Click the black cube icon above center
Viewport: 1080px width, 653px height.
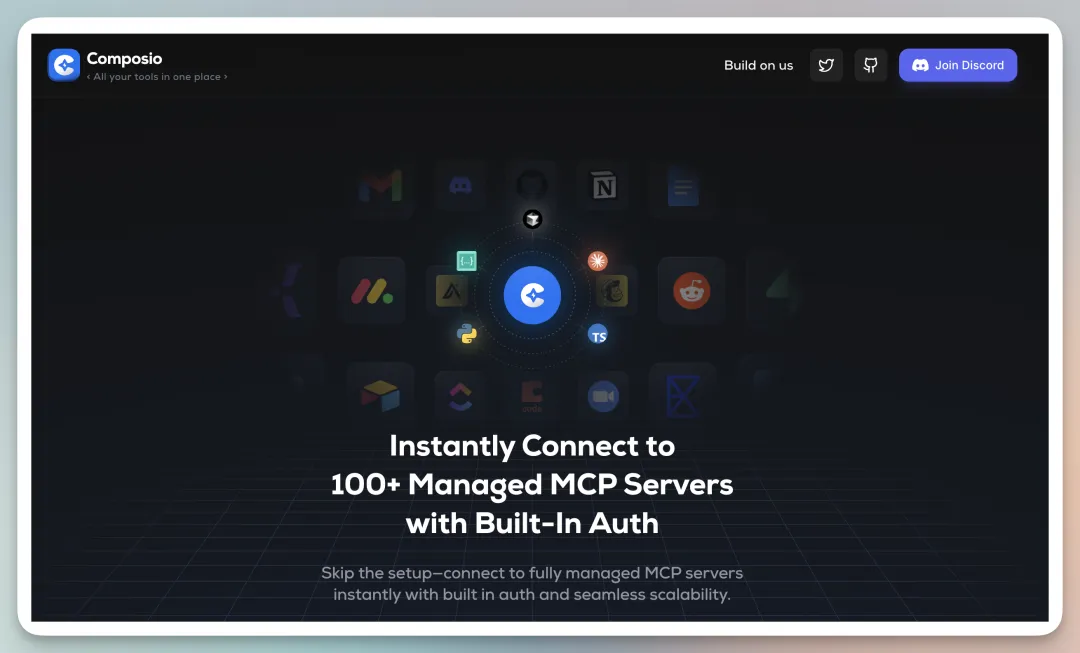click(532, 220)
